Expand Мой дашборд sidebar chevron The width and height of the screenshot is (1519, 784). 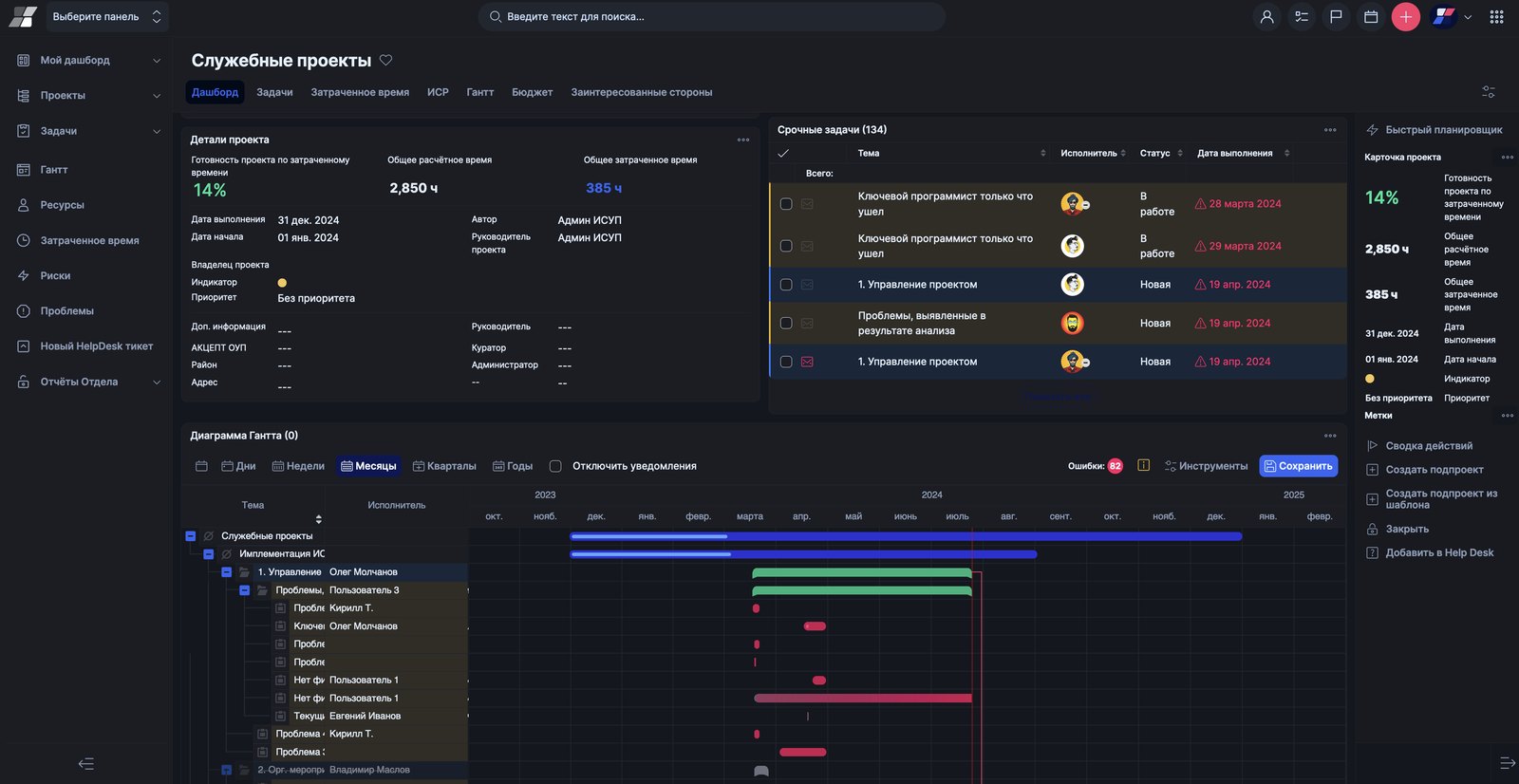click(x=157, y=61)
